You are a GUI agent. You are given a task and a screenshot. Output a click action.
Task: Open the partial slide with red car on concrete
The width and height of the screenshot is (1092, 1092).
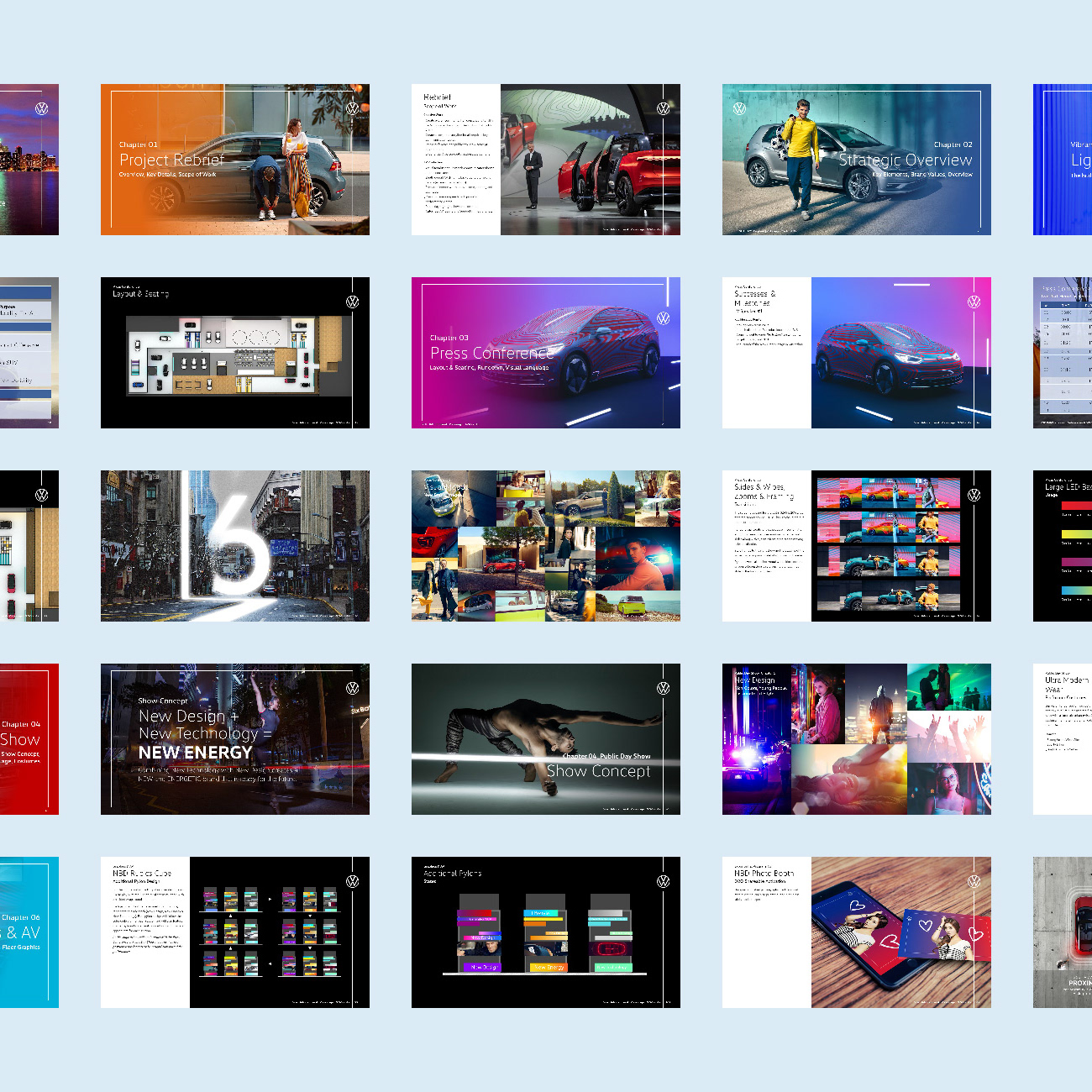point(1063,932)
